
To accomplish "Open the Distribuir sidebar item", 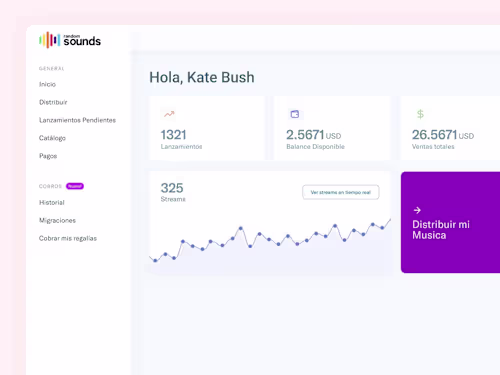I will [x=53, y=102].
